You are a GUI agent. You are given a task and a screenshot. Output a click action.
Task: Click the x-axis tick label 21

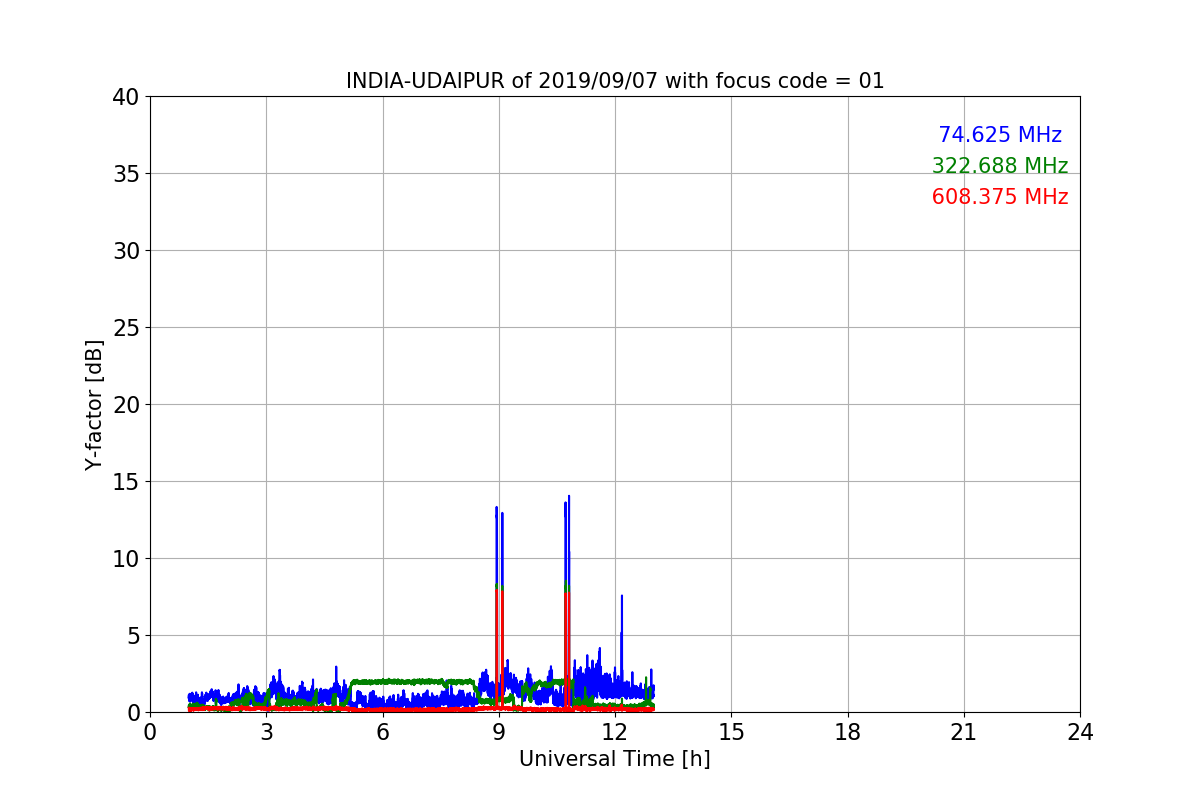(964, 732)
